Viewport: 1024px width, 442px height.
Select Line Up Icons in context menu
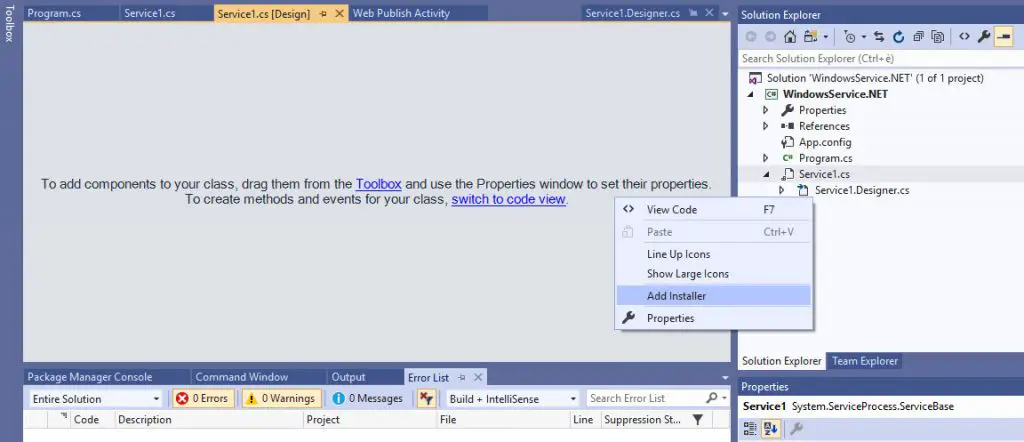tap(713, 254)
